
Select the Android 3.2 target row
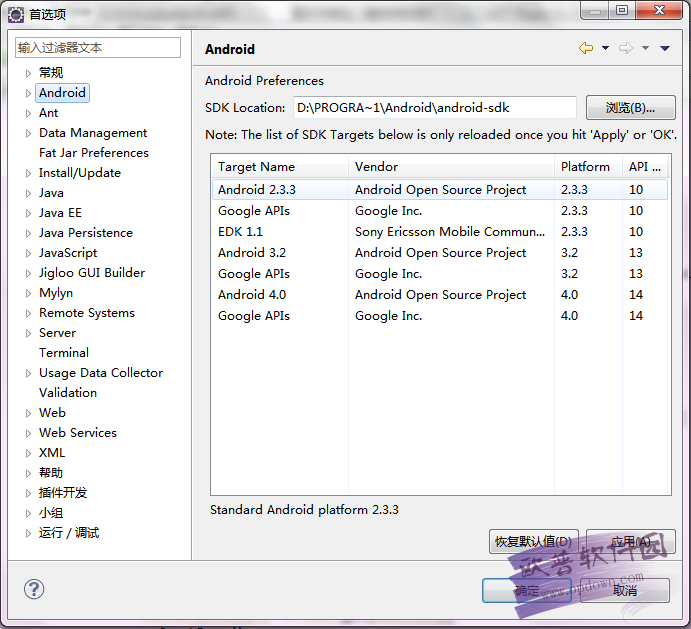[x=440, y=253]
